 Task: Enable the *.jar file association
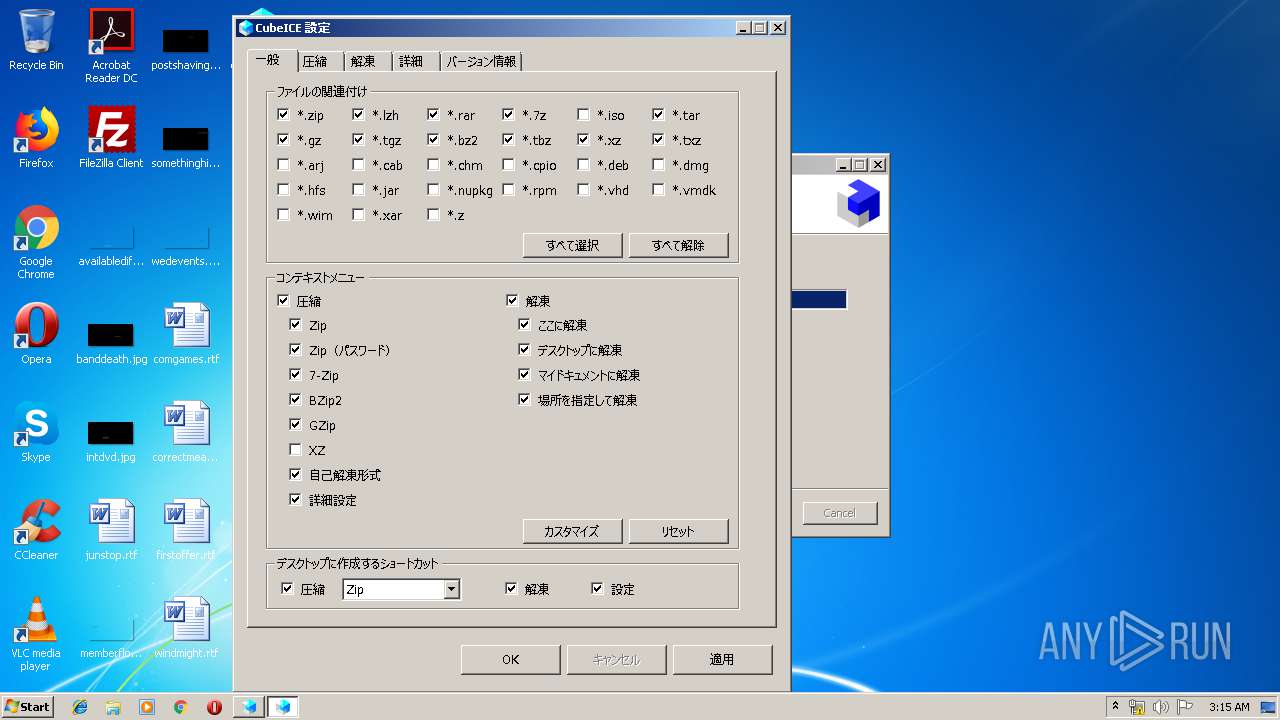coord(358,190)
